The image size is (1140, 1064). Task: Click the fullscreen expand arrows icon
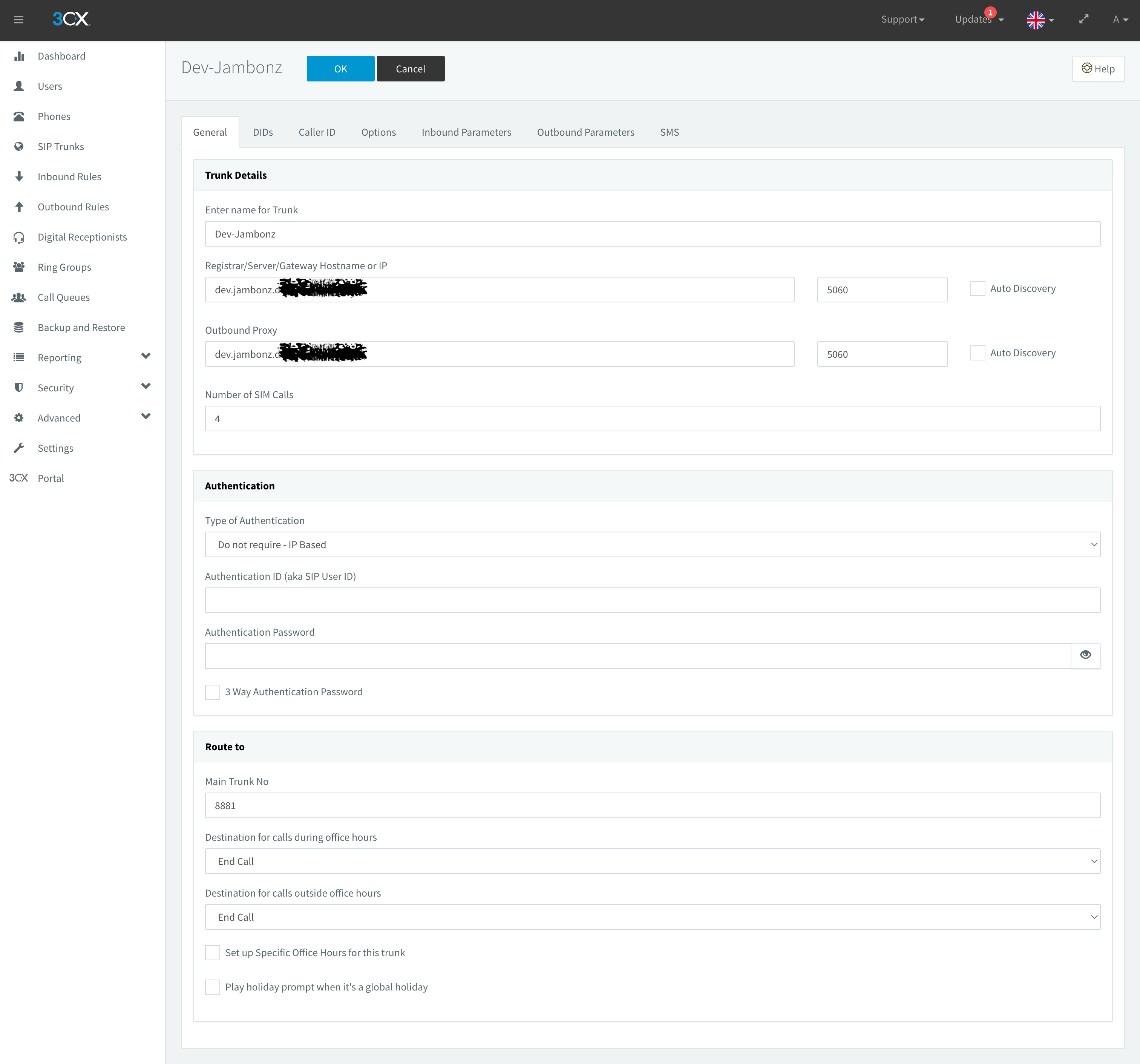point(1083,20)
